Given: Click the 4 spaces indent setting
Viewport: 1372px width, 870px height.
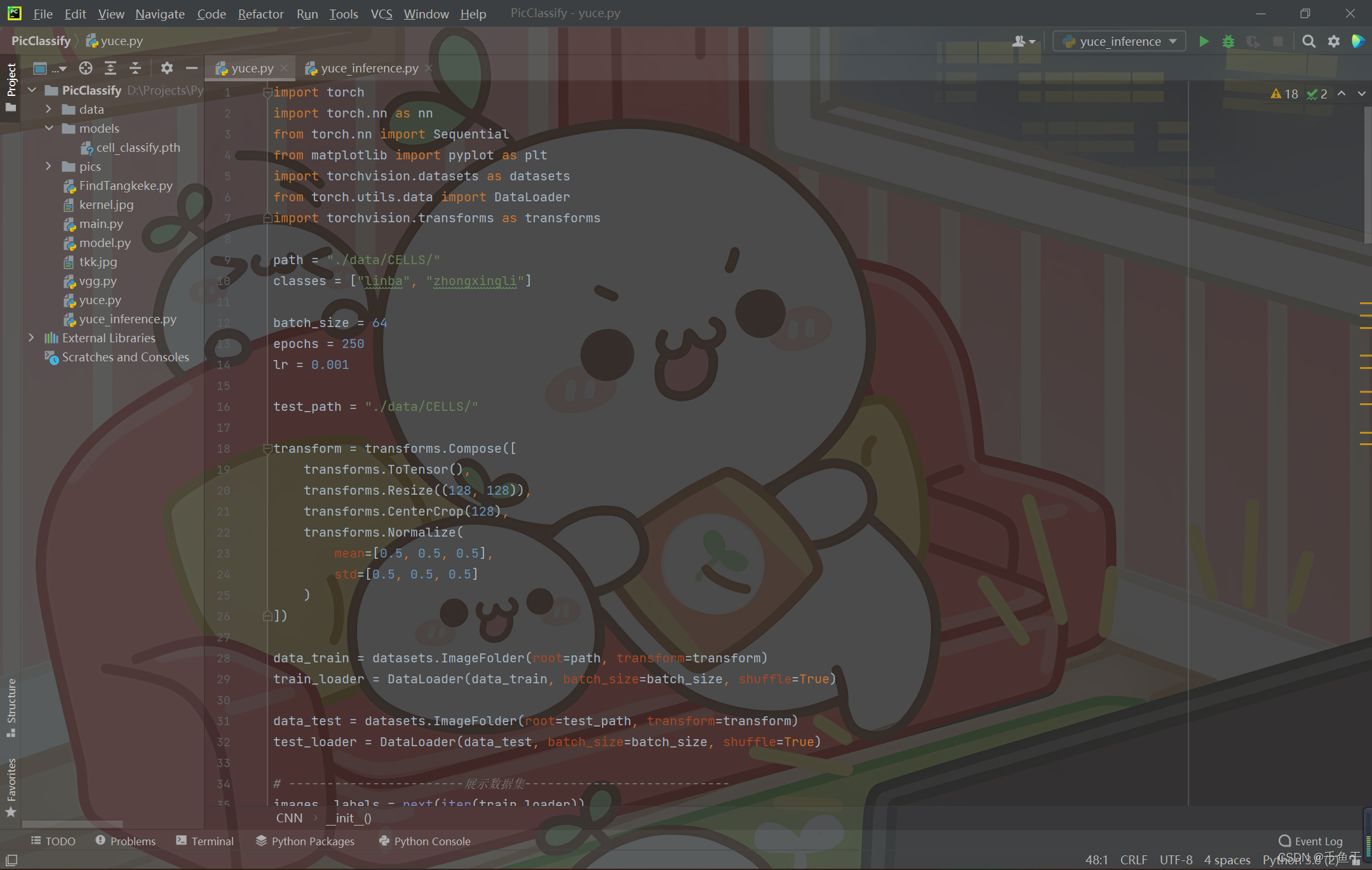Looking at the screenshot, I should pos(1227,860).
